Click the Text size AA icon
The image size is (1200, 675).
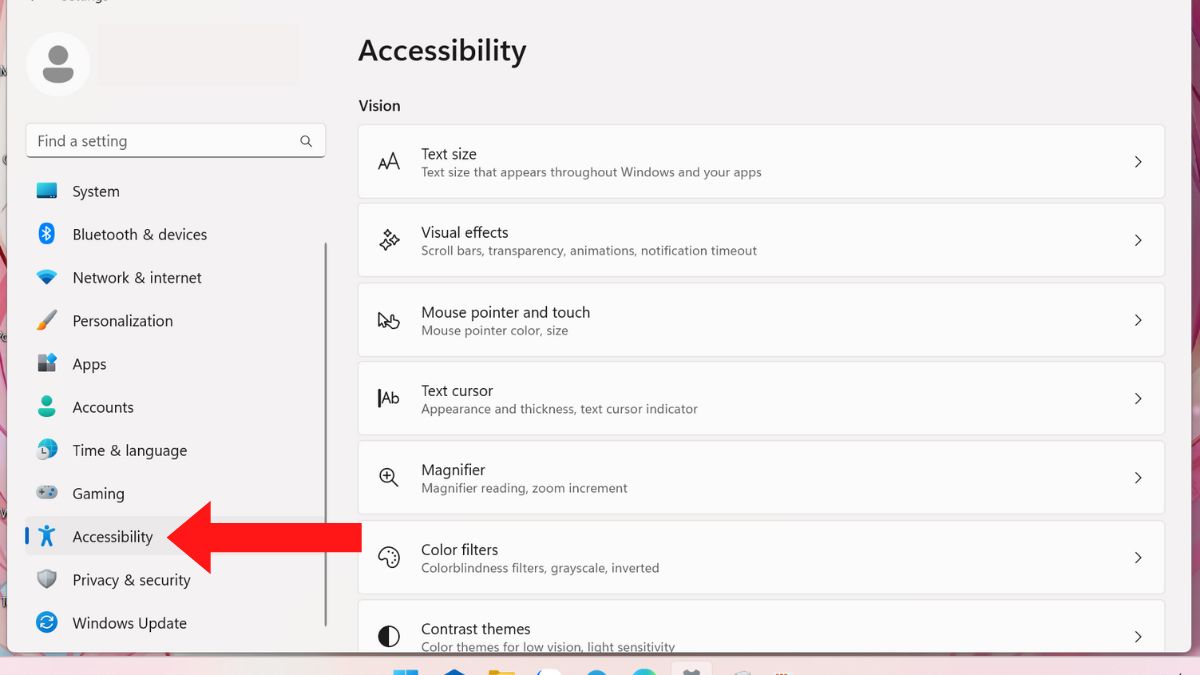point(389,162)
